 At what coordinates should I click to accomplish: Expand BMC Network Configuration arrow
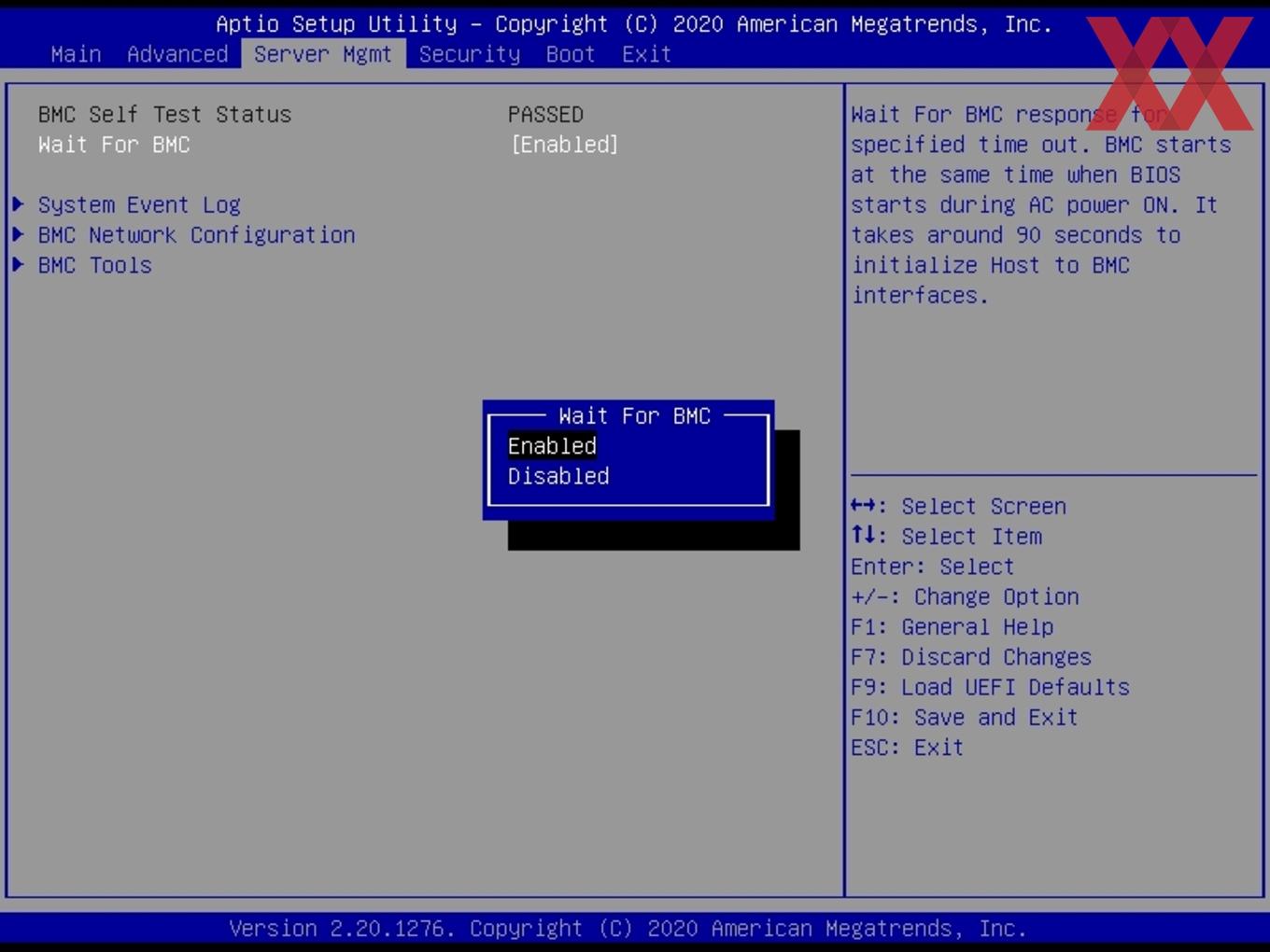pyautogui.click(x=18, y=234)
